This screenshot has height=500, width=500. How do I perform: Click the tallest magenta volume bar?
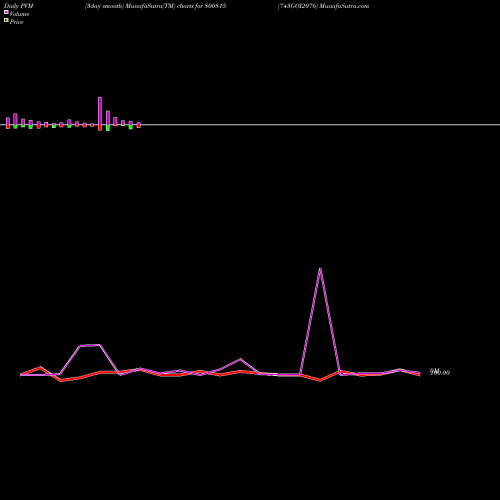tap(100, 111)
